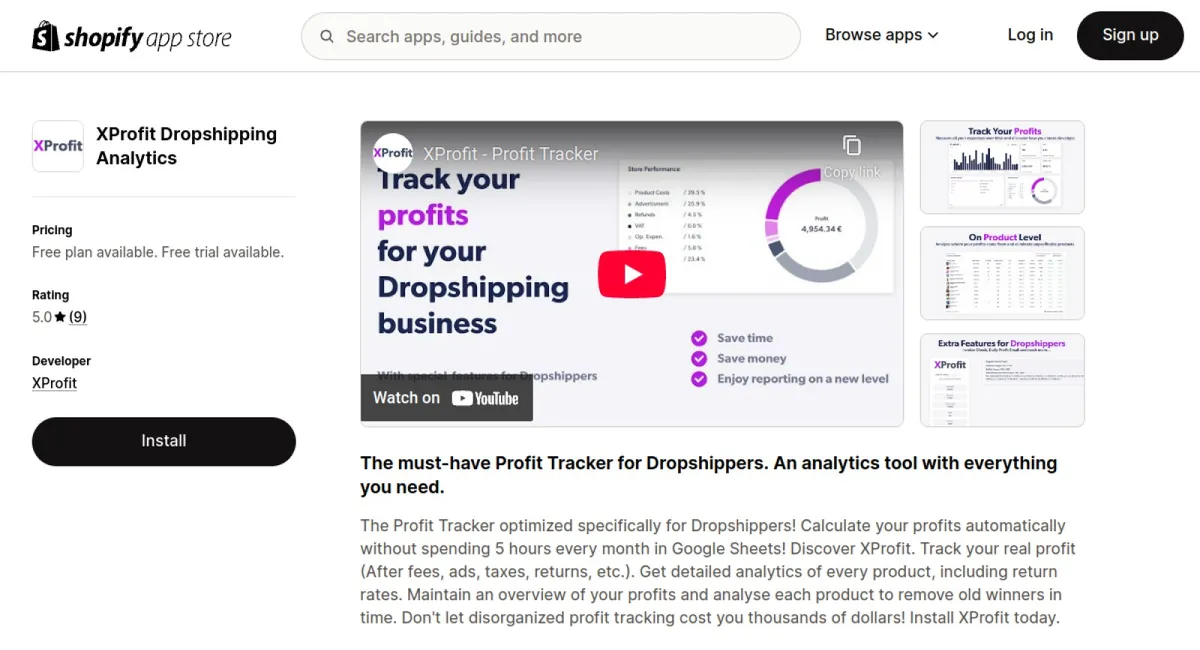Screen dimensions: 1200x650
Task: Click Log in
Action: click(1030, 34)
